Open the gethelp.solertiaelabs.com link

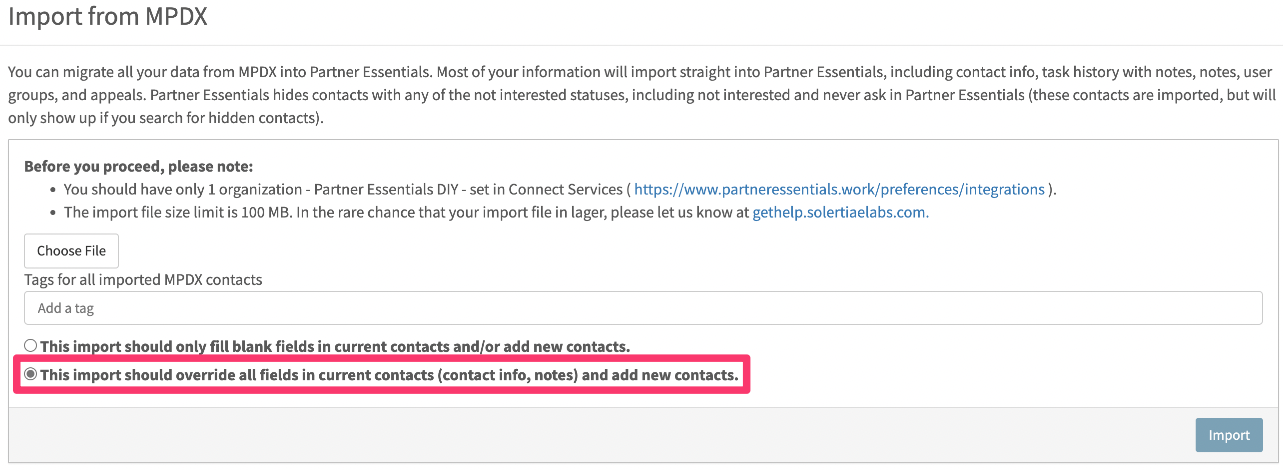pos(840,212)
